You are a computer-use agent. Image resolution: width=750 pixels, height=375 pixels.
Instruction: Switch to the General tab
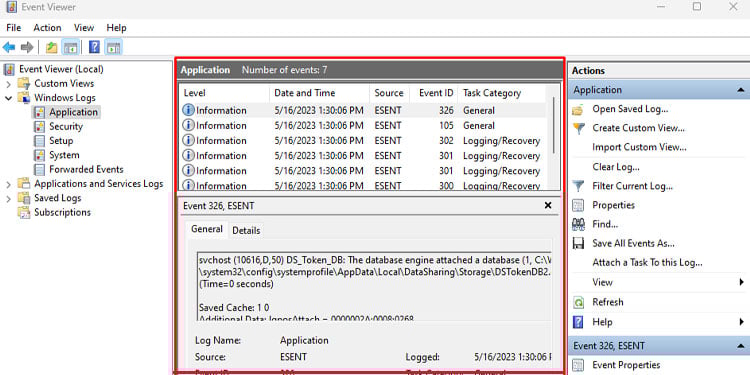[207, 230]
